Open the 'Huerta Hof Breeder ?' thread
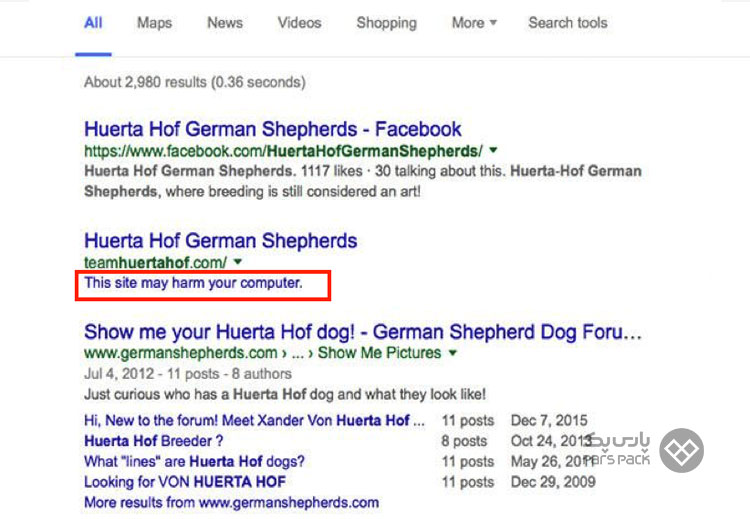Screen dimensions: 750x519 tap(154, 441)
